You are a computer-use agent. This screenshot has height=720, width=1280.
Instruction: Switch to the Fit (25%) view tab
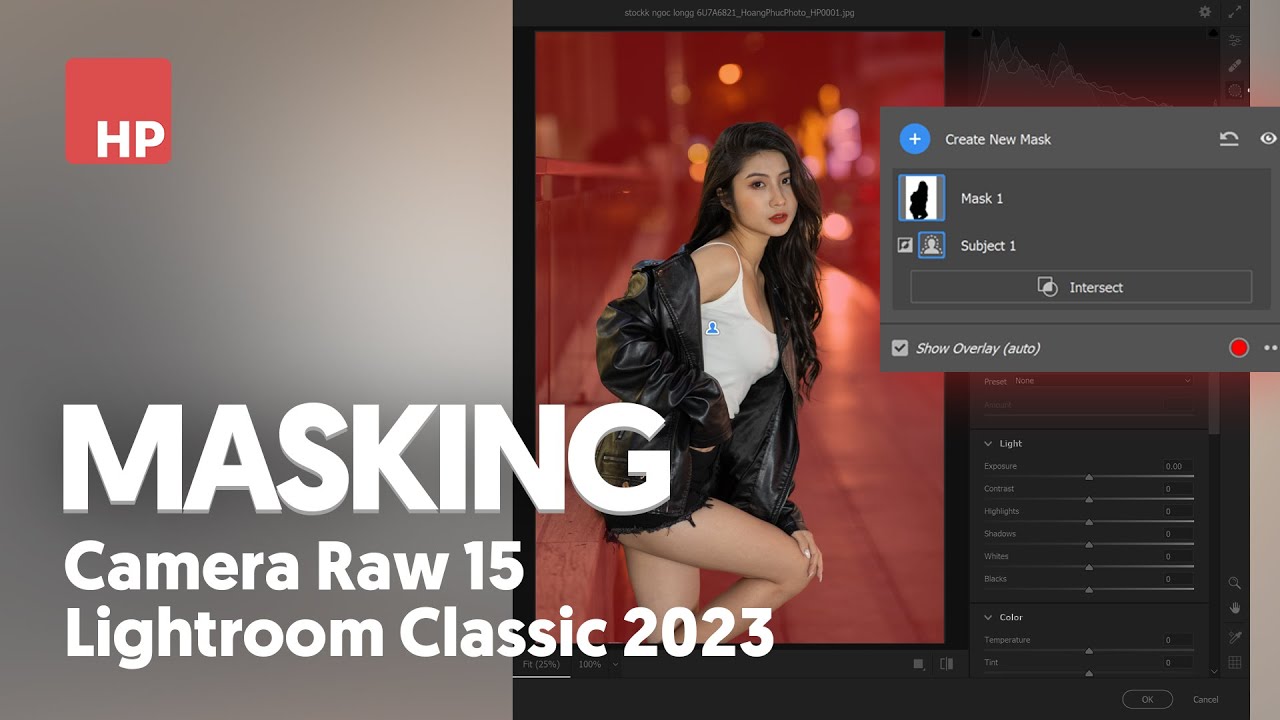pos(540,663)
